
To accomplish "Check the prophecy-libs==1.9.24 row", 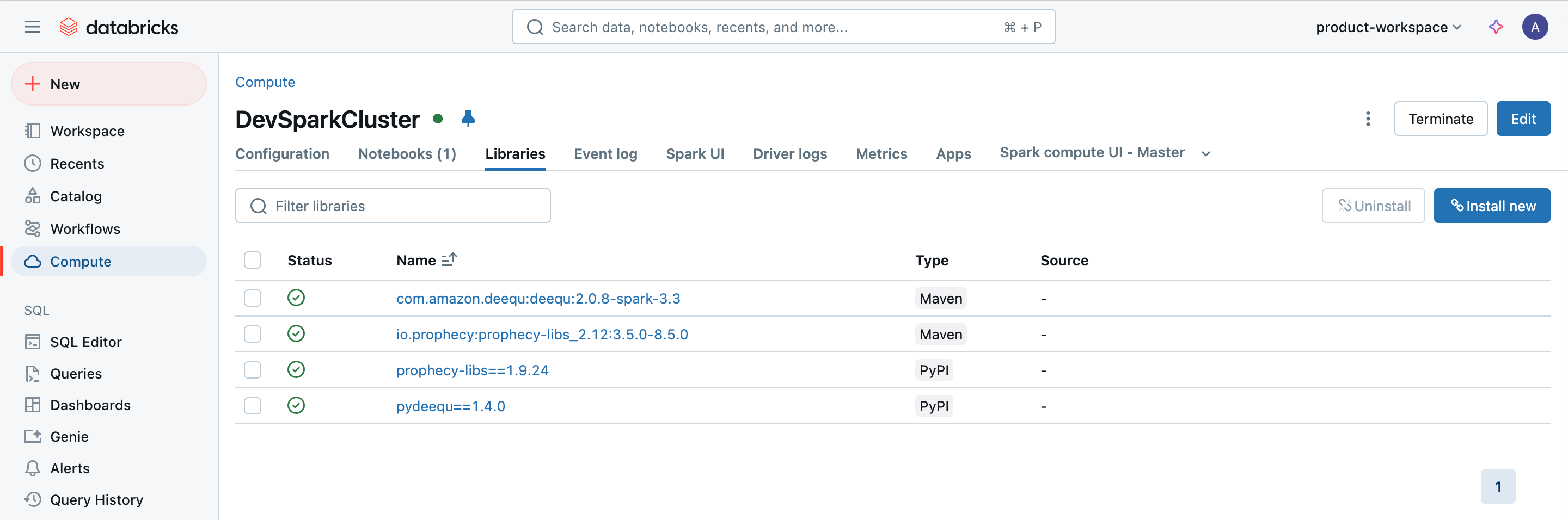I will [253, 370].
